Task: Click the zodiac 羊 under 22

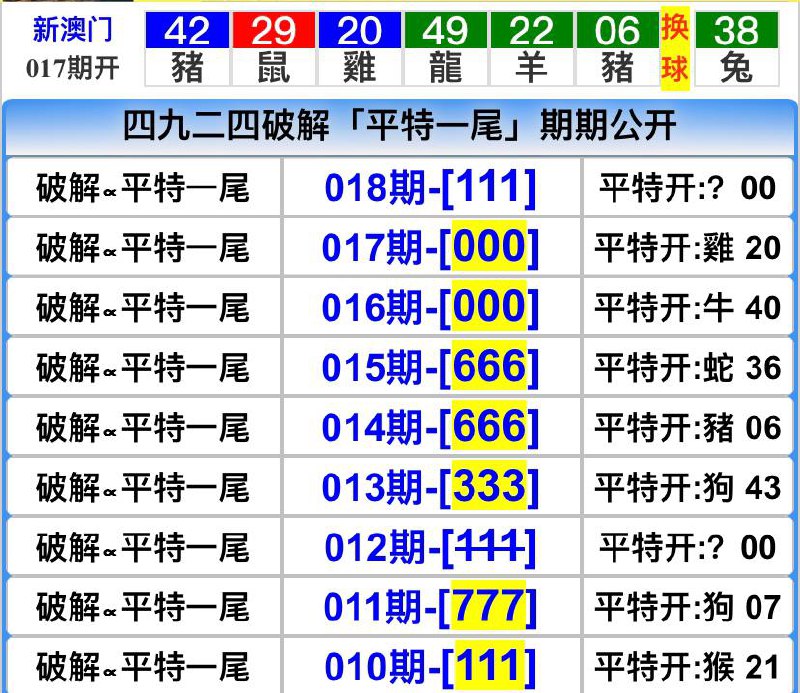Action: 532,67
